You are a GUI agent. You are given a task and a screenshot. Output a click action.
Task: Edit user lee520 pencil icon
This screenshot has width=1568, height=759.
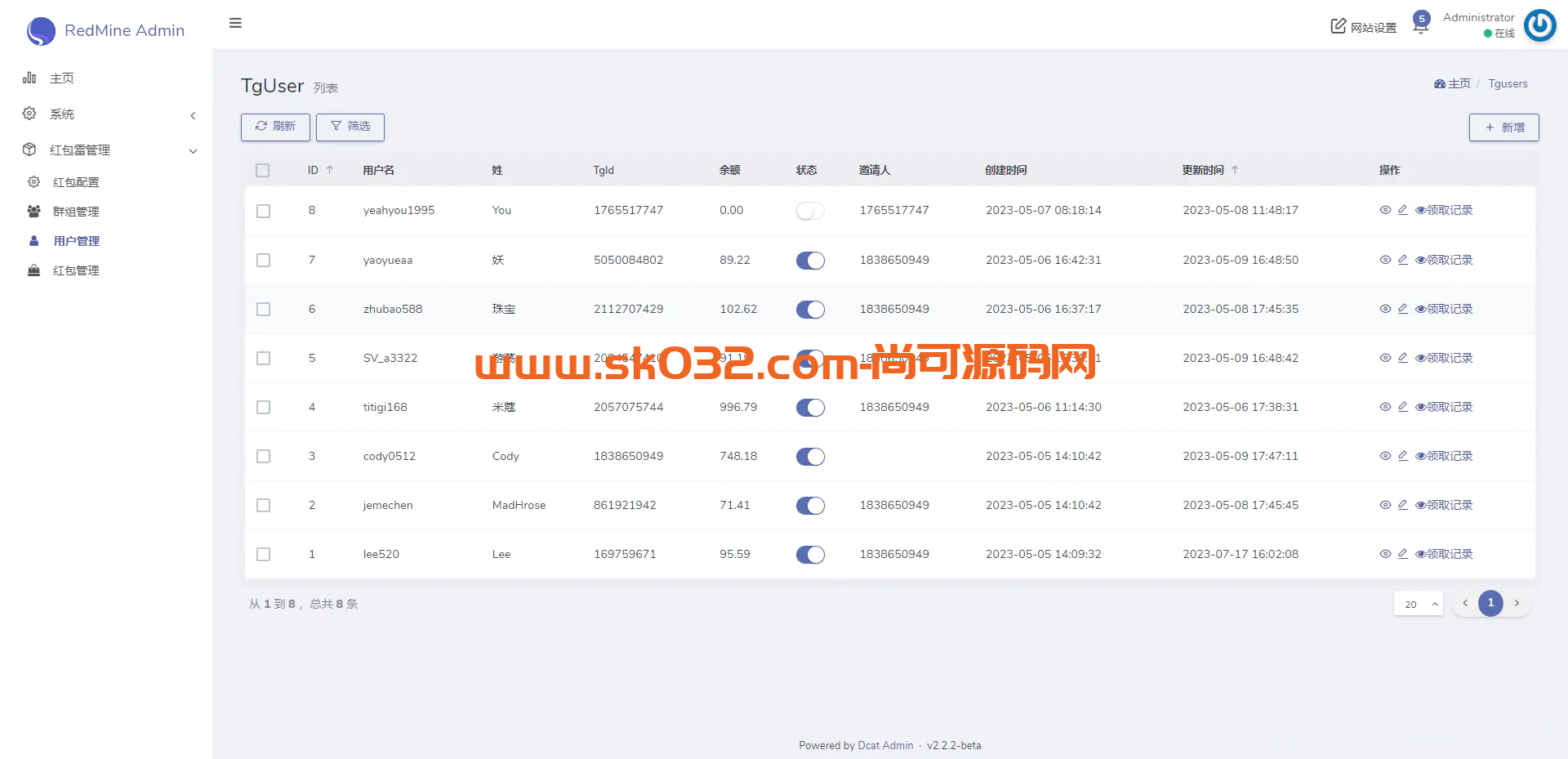pyautogui.click(x=1402, y=554)
